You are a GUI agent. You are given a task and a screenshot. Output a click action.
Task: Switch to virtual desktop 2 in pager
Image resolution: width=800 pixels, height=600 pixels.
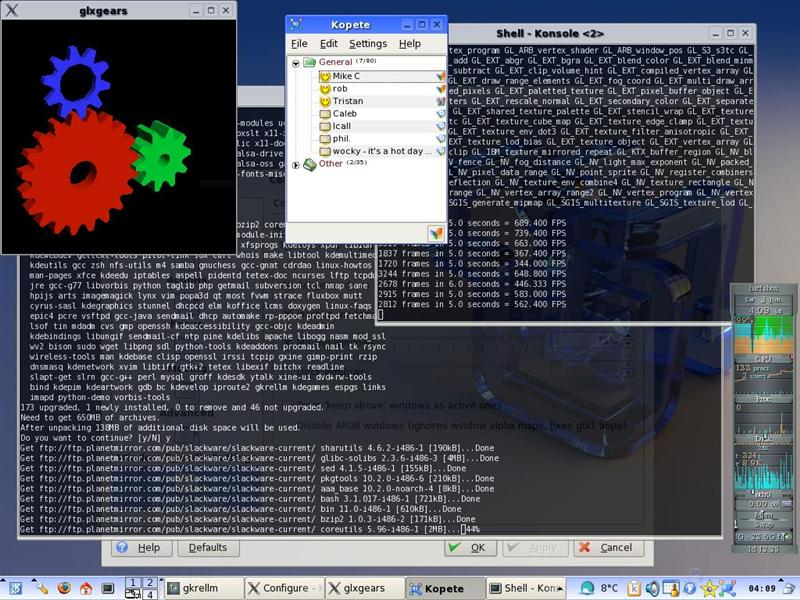[x=149, y=583]
